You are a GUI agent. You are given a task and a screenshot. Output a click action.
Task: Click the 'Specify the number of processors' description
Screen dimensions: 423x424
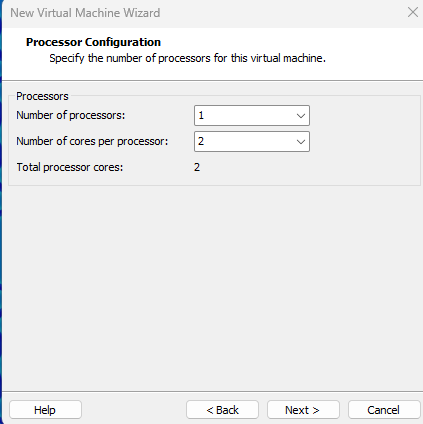tap(187, 58)
